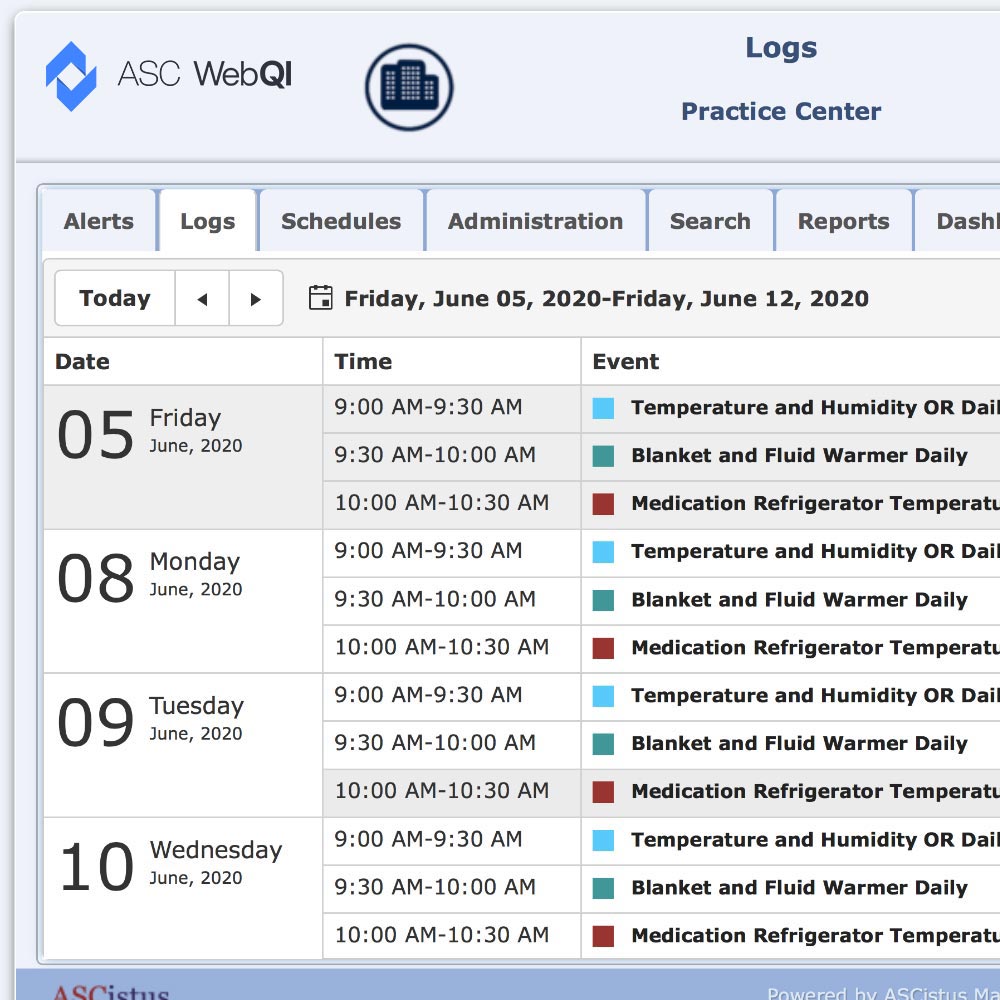Viewport: 1000px width, 1000px height.
Task: Open the calendar date picker icon
Action: (x=320, y=298)
